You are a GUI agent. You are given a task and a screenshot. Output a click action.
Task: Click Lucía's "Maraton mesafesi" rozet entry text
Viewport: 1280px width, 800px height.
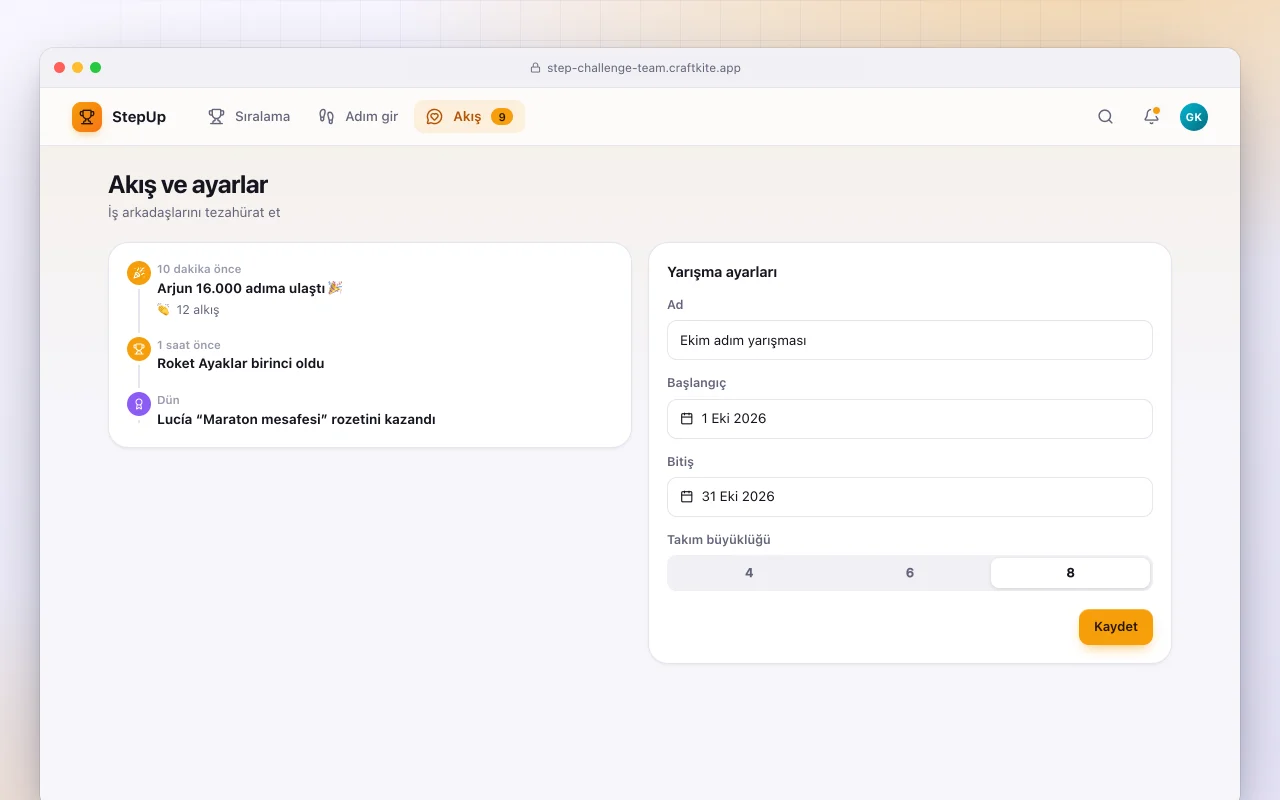pos(296,420)
